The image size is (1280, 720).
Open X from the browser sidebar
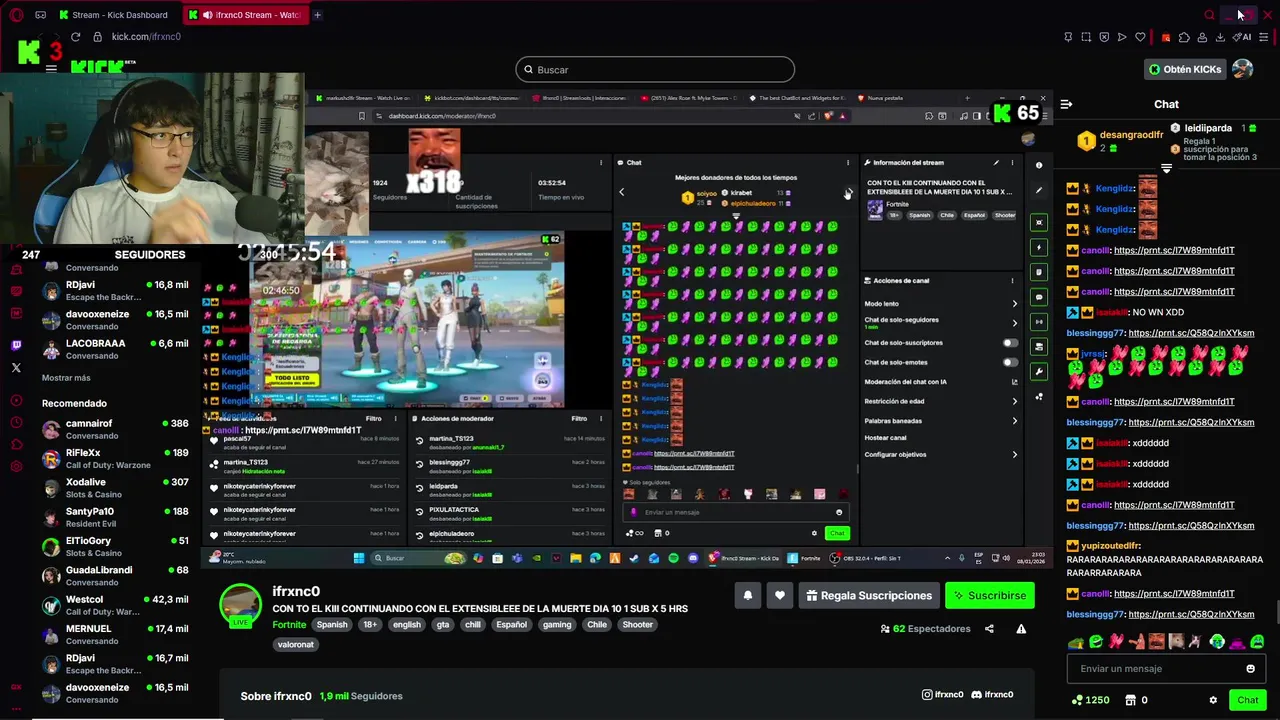tap(16, 368)
